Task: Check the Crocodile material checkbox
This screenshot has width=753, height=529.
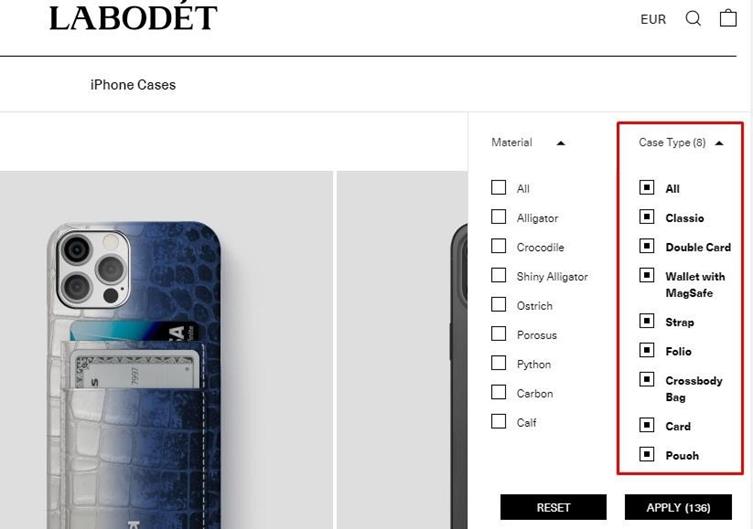Action: point(498,246)
